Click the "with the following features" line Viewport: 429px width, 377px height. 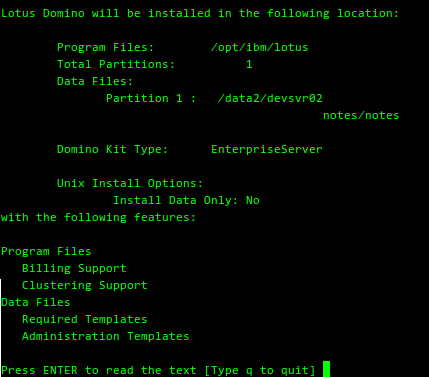coord(98,217)
